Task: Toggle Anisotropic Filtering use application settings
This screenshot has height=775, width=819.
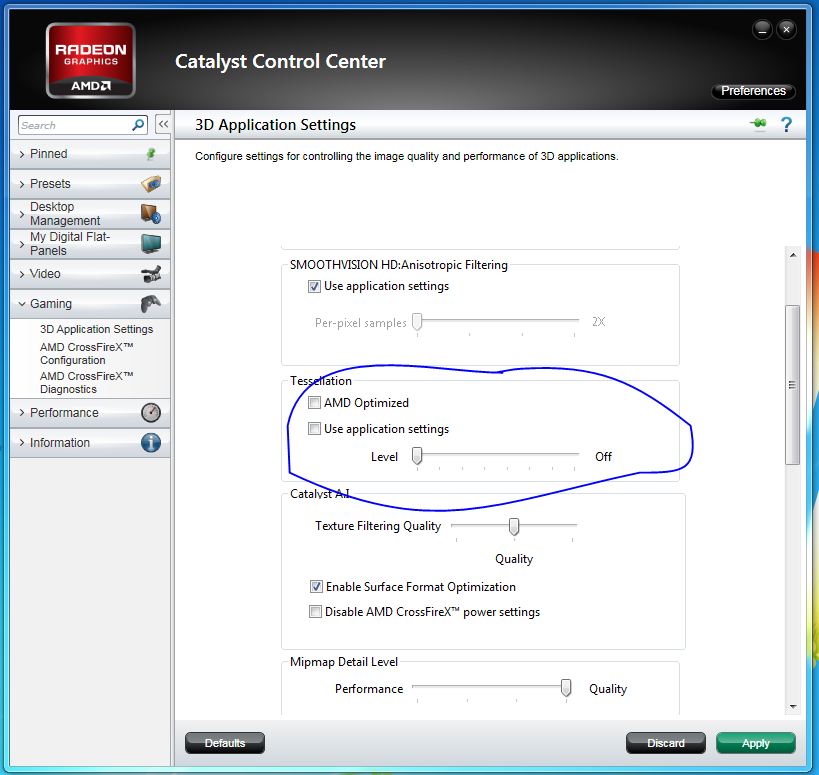Action: (314, 286)
